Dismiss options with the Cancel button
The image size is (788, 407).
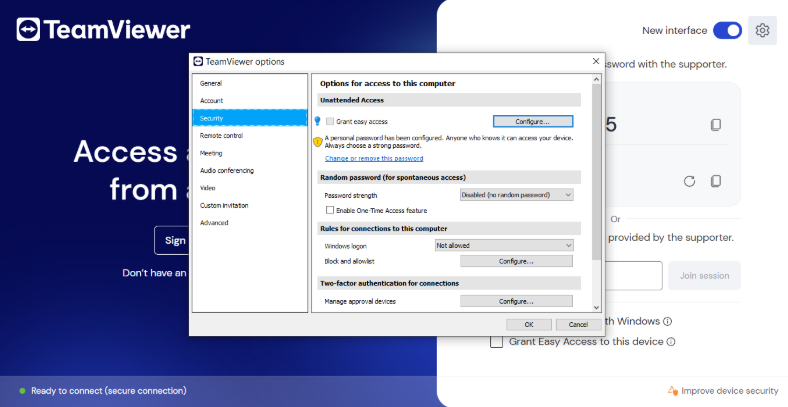pos(578,325)
